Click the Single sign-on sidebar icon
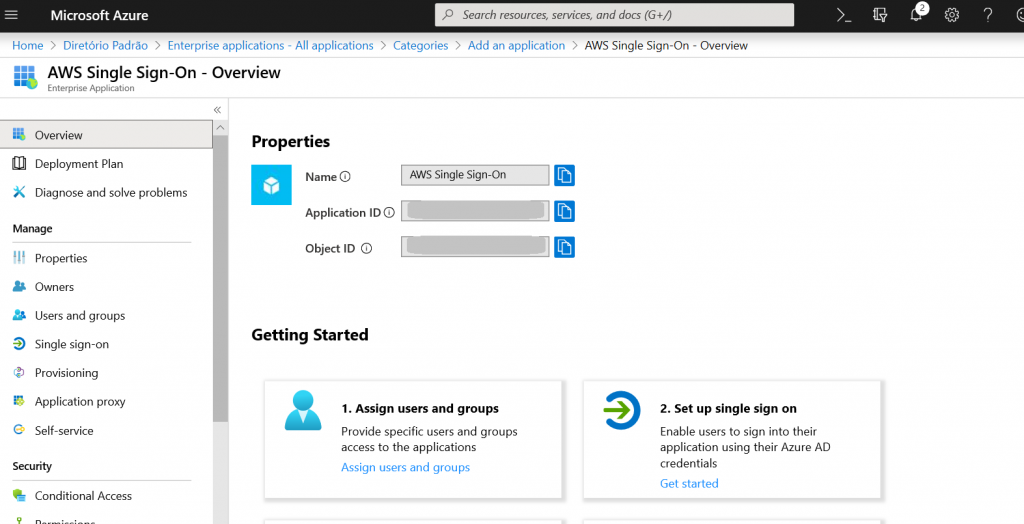1024x524 pixels. pyautogui.click(x=19, y=344)
